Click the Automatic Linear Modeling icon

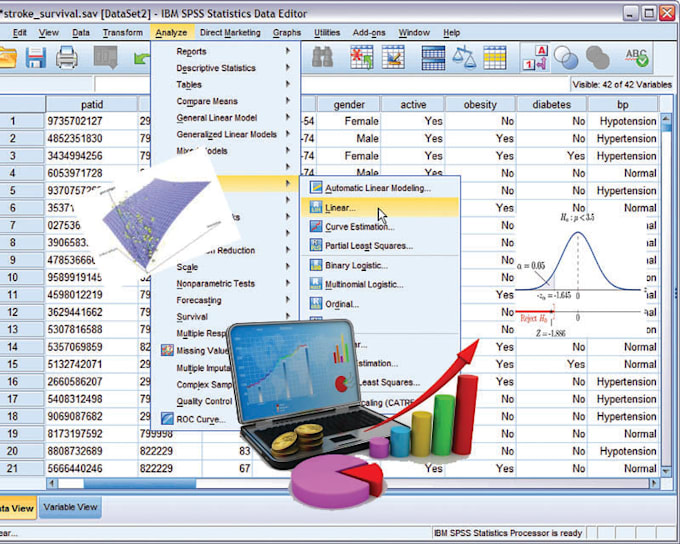316,188
